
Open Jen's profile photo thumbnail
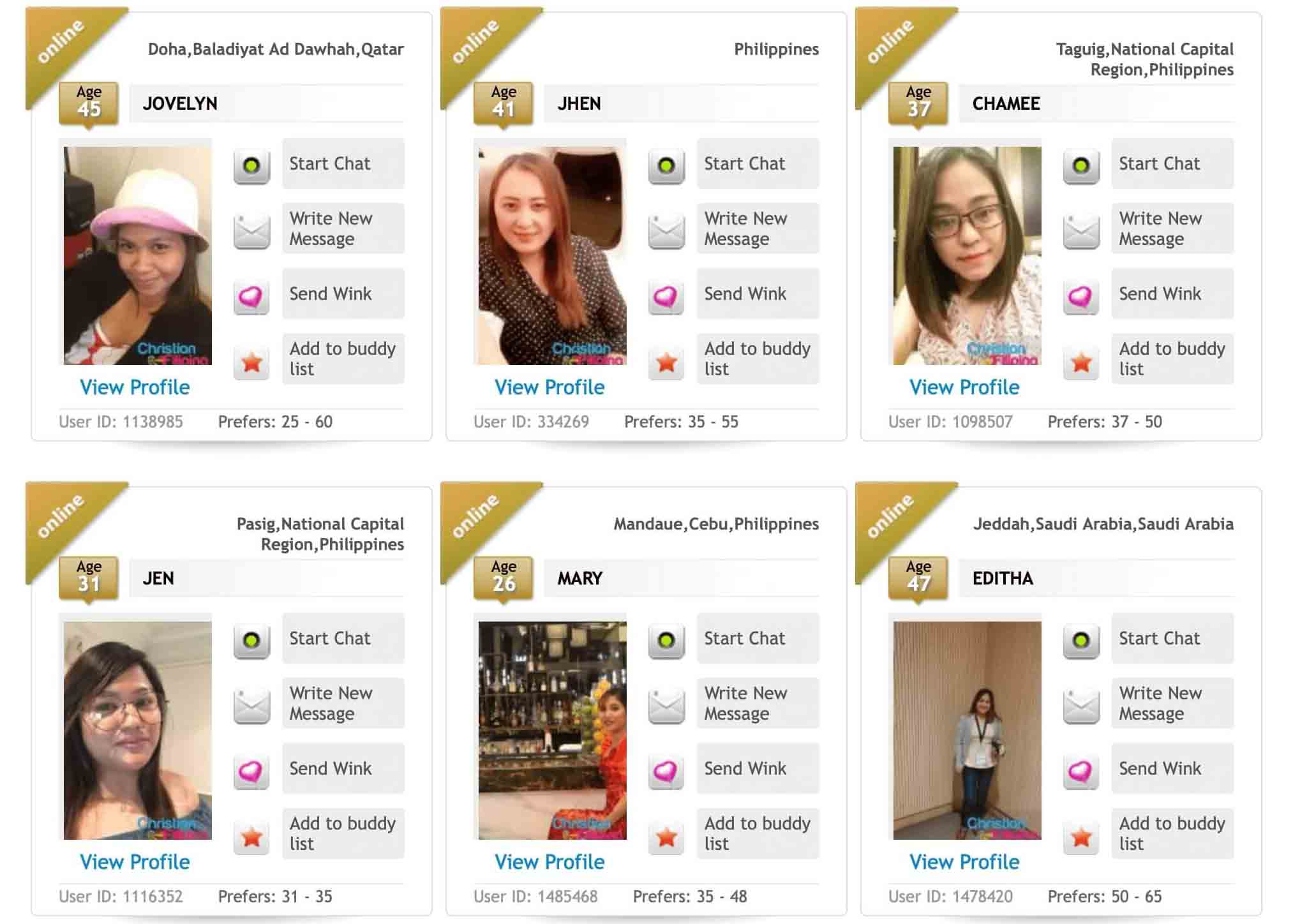(x=138, y=731)
